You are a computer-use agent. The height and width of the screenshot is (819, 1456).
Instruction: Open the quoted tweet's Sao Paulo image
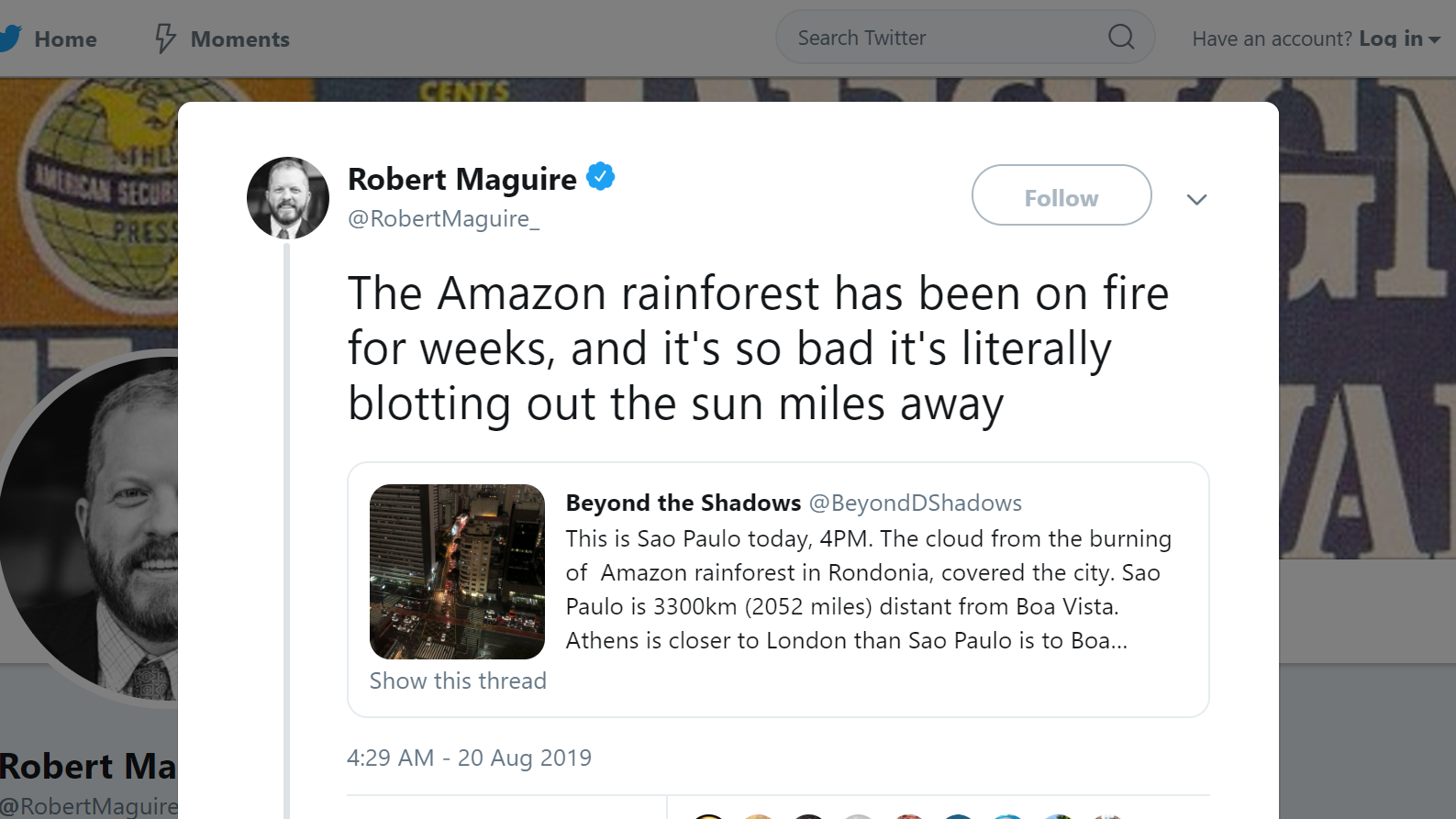[x=457, y=571]
